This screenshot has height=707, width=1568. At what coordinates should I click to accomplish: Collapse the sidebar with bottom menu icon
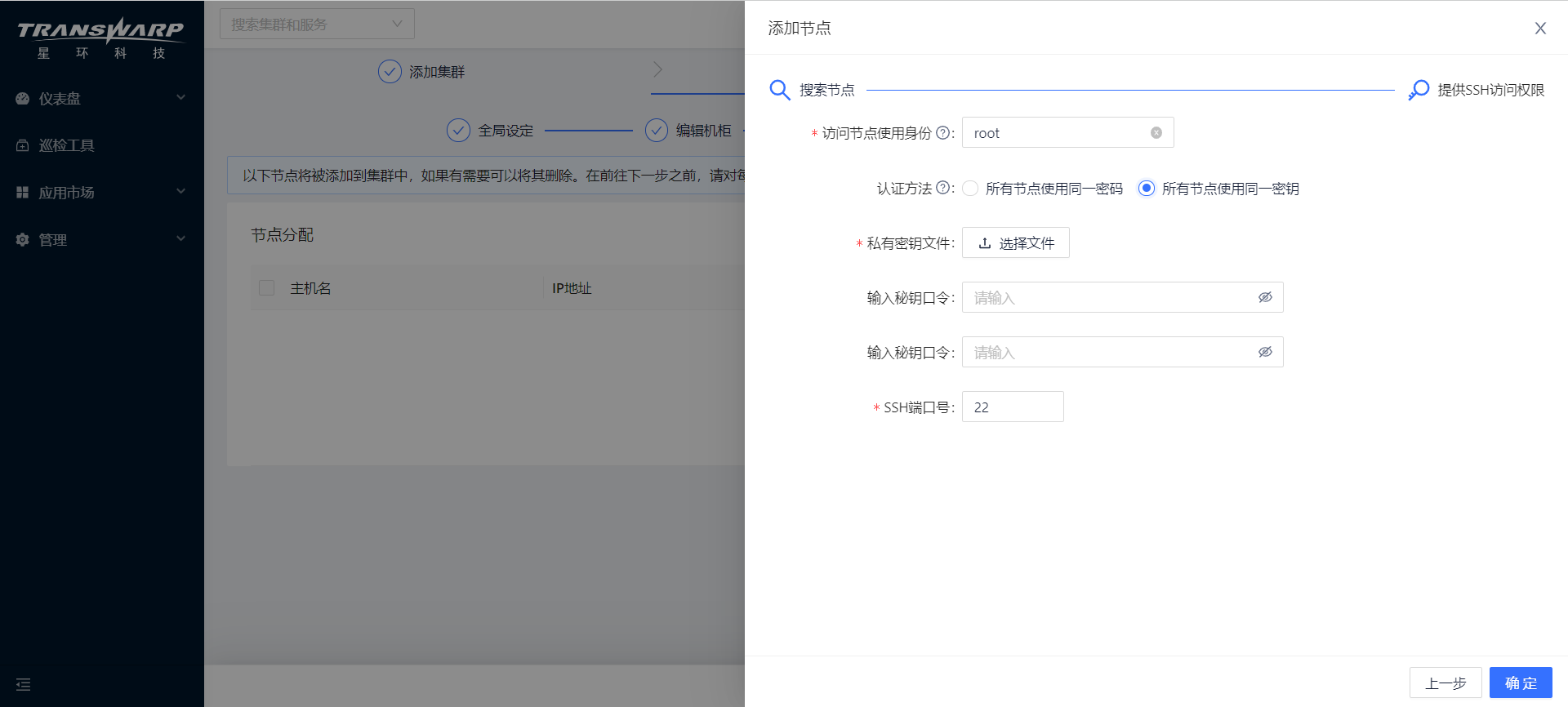pyautogui.click(x=23, y=684)
